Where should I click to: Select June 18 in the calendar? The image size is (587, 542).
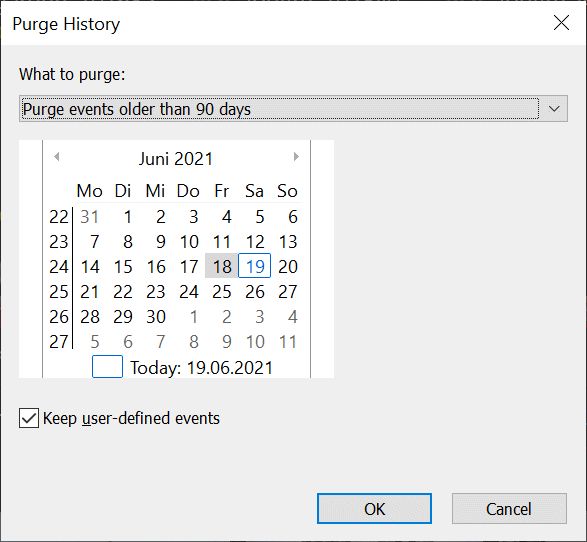tap(222, 266)
